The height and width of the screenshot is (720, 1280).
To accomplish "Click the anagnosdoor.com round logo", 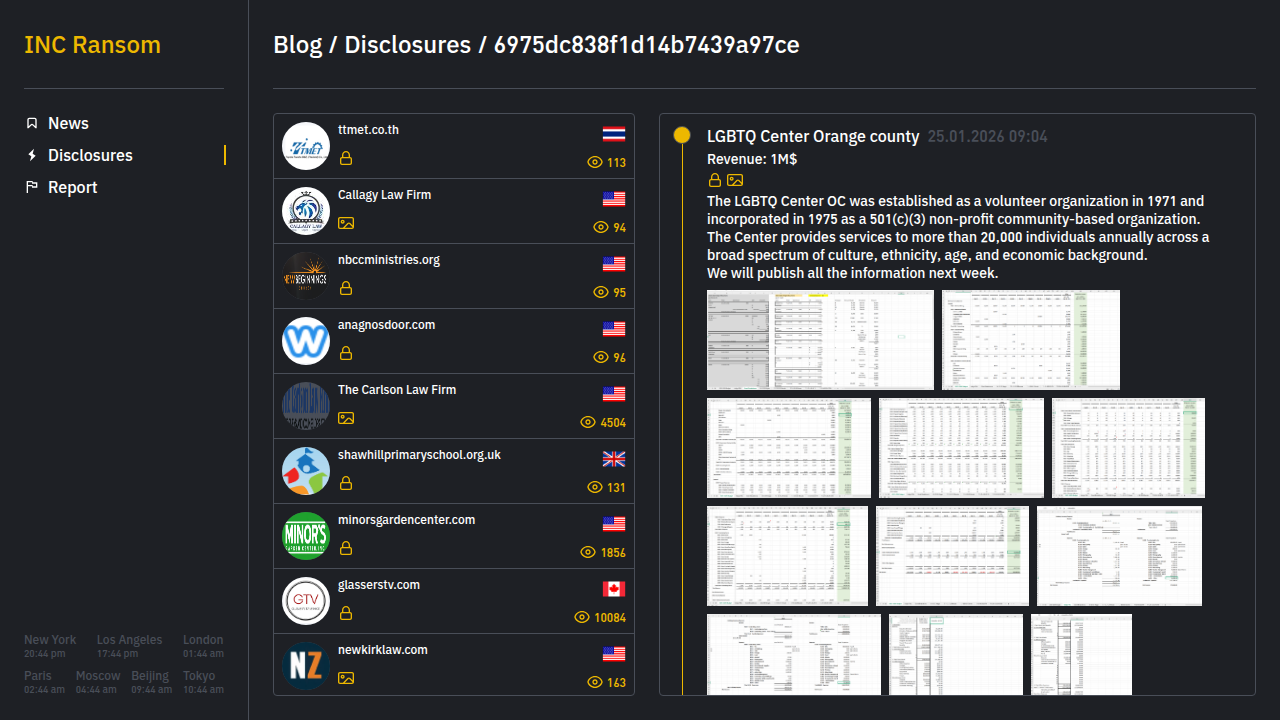I will click(306, 341).
